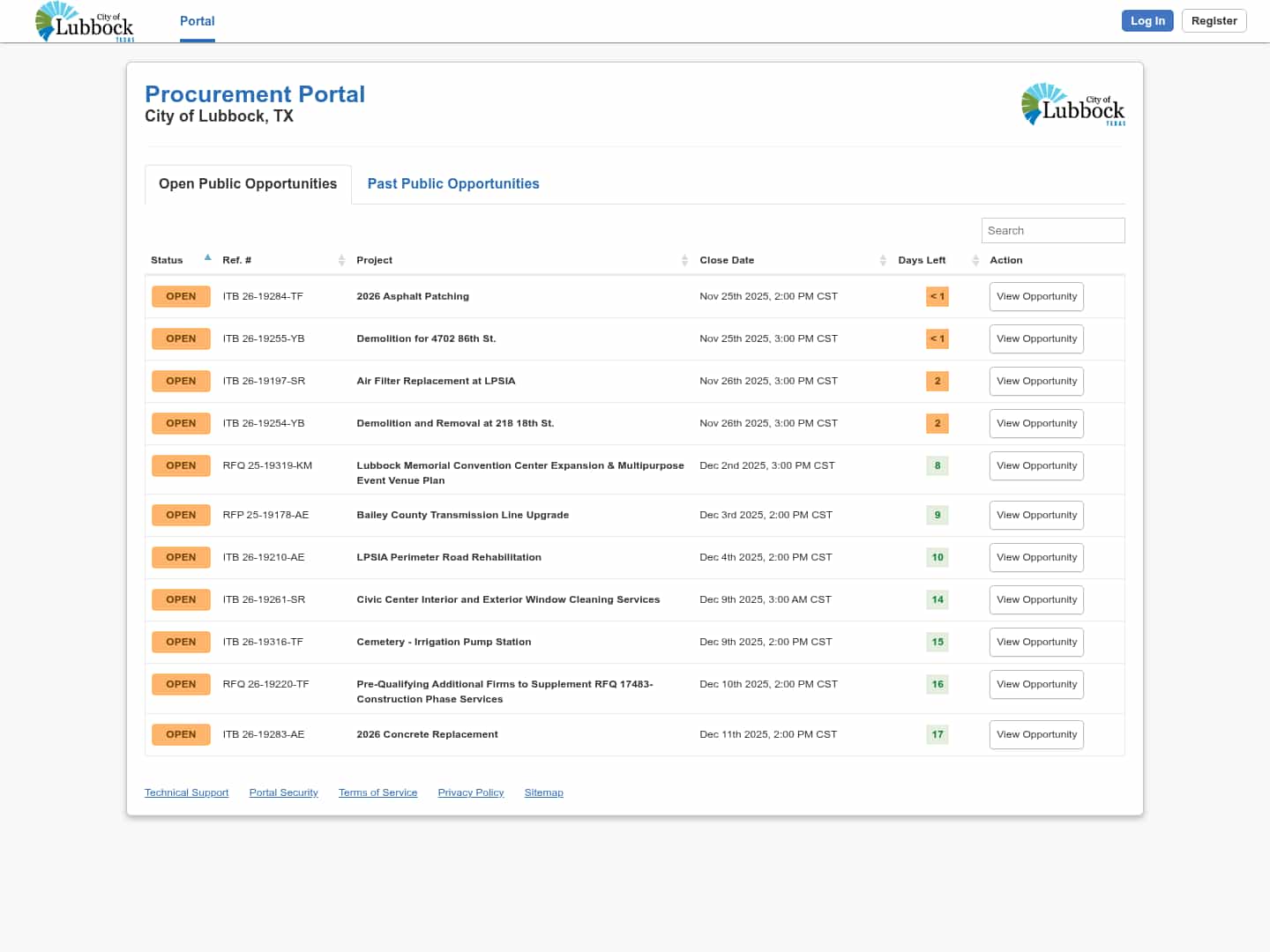The image size is (1270, 952).
Task: Click the City of Lubbock logo in header
Action: click(x=85, y=22)
